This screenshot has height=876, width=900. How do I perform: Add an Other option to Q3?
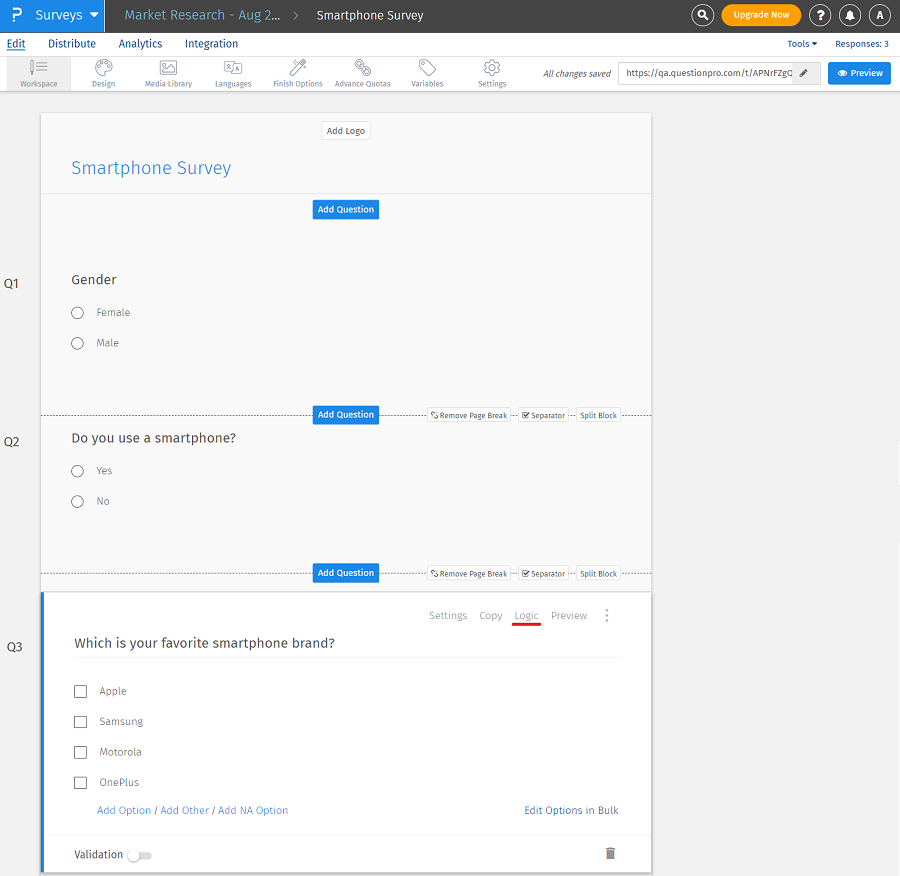[x=184, y=810]
